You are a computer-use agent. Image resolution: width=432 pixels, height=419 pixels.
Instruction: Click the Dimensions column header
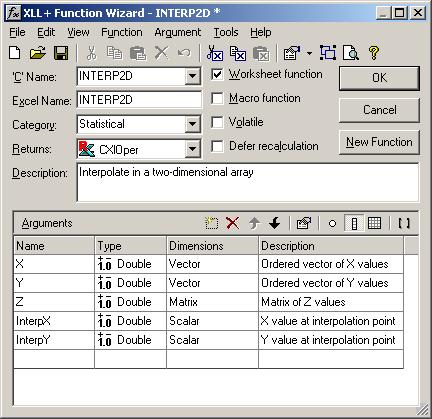coord(212,246)
